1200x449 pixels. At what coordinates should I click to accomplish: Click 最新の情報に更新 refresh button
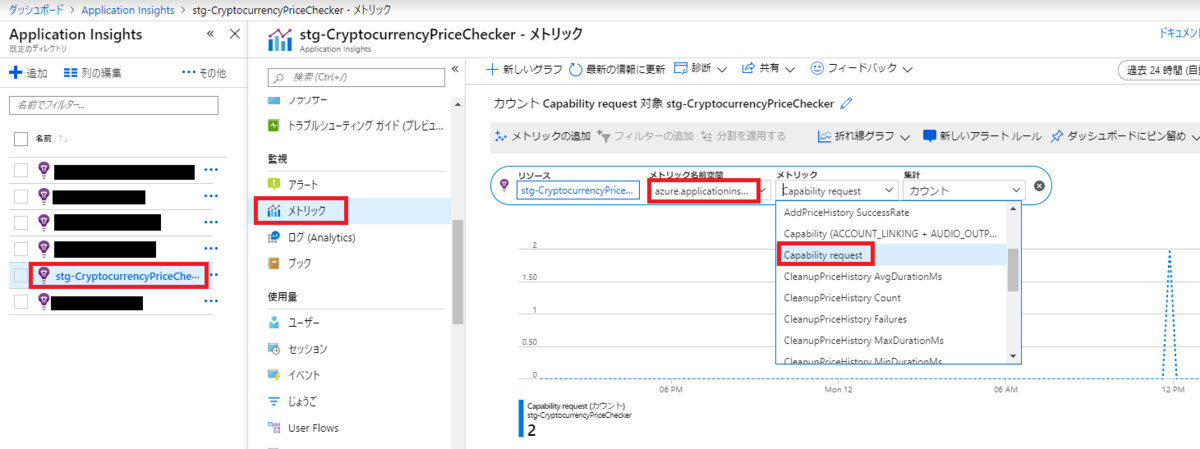(x=617, y=69)
